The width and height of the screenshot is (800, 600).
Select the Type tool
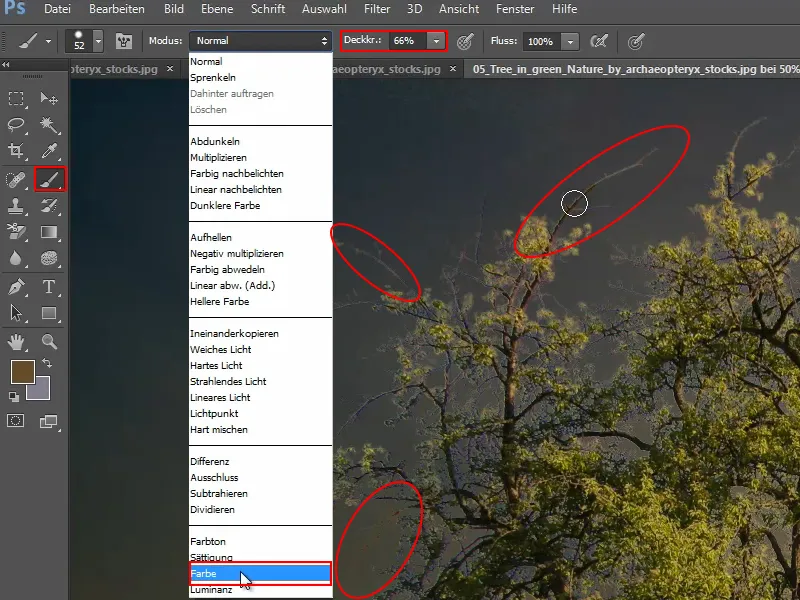[49, 287]
